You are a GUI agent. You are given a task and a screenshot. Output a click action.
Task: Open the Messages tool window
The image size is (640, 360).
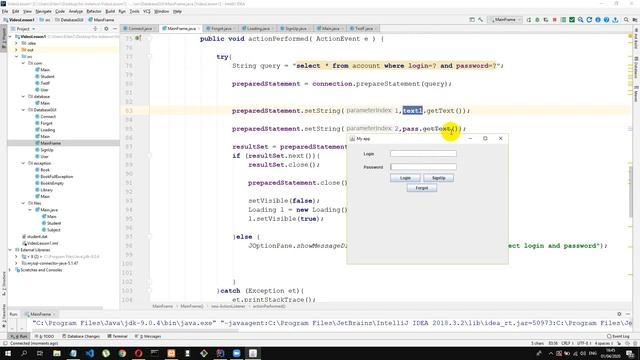[x=149, y=336]
